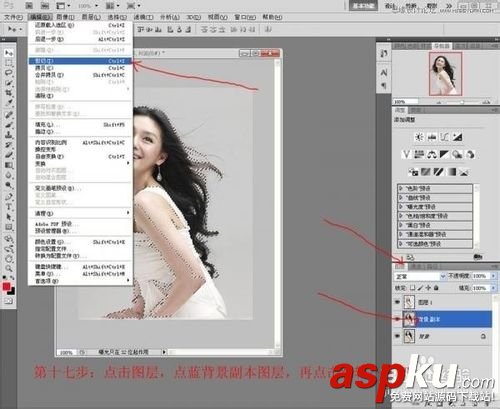Click the 图层 1 layer thumbnail
This screenshot has width=500, height=409.
409,302
